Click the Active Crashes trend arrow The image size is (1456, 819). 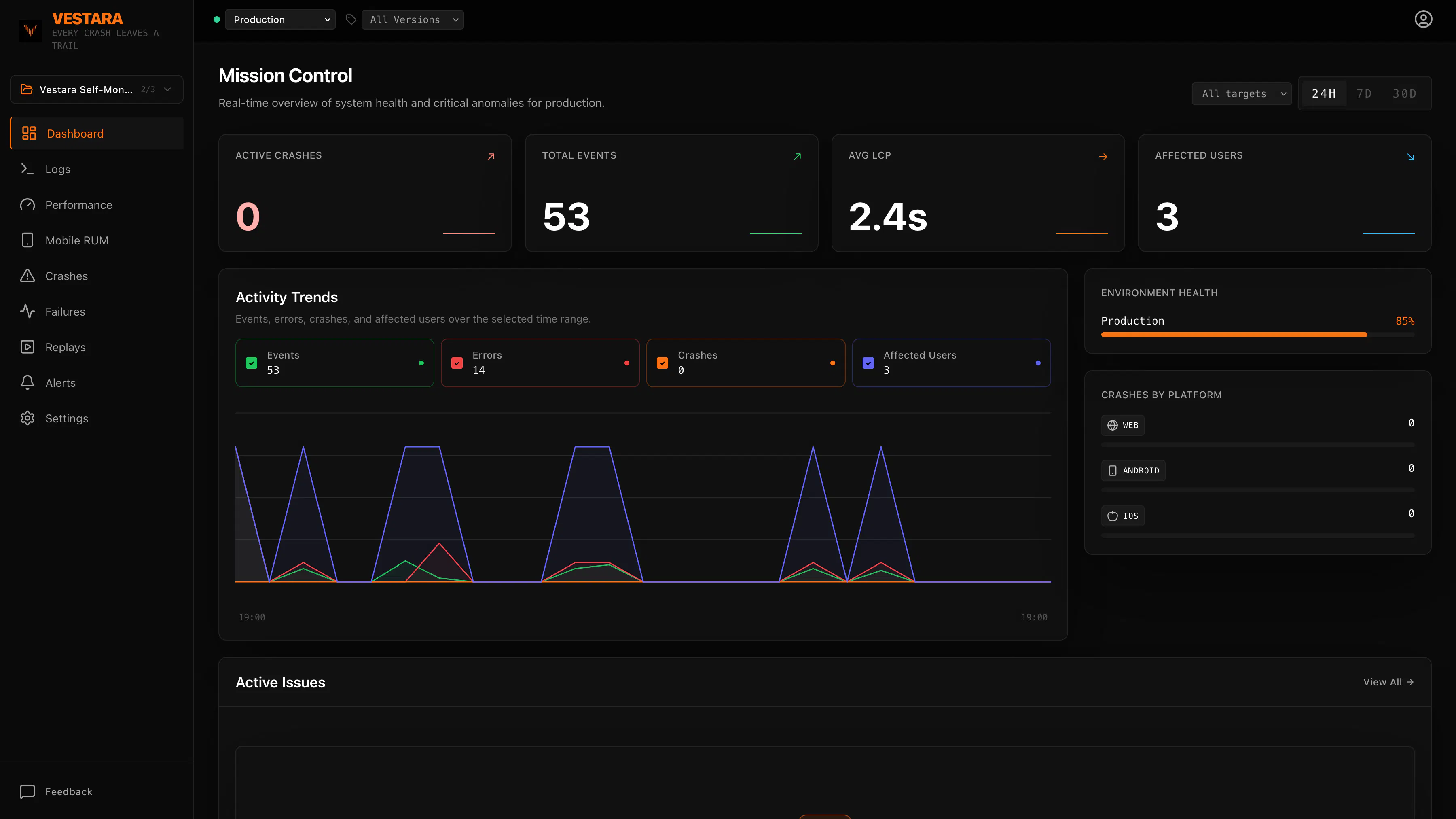pyautogui.click(x=491, y=157)
